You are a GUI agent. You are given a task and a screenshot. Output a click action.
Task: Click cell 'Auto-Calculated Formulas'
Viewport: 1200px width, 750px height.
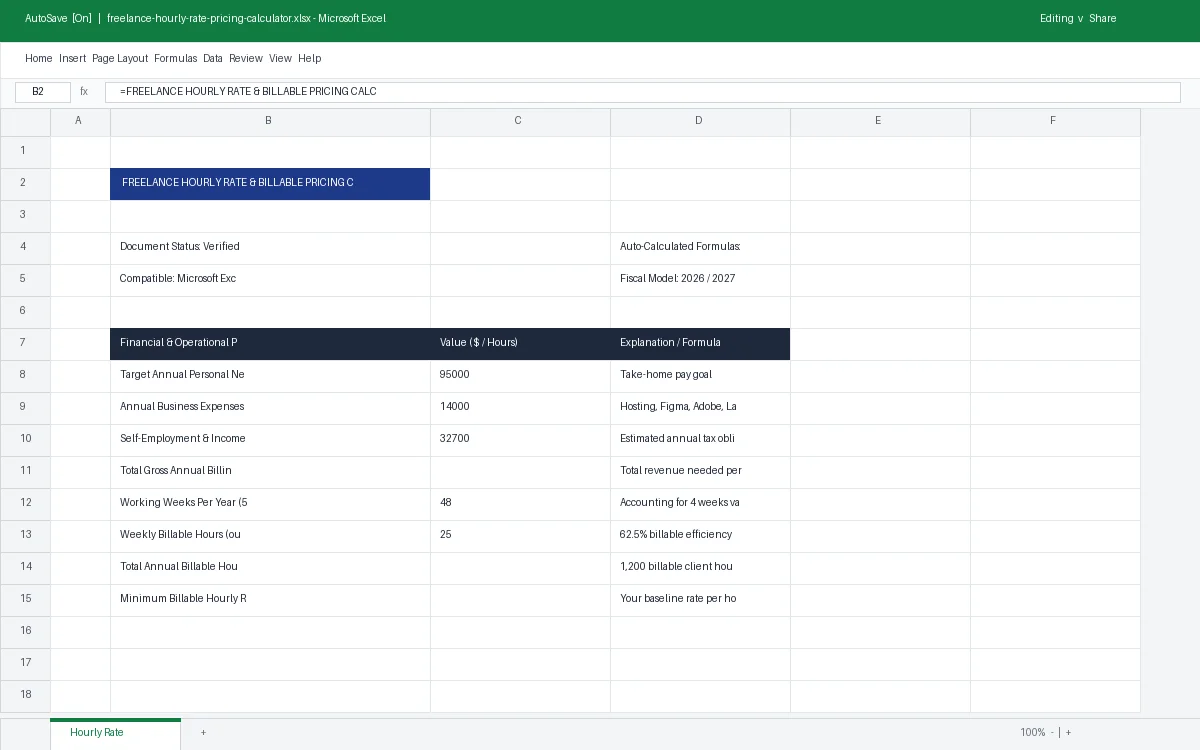700,248
